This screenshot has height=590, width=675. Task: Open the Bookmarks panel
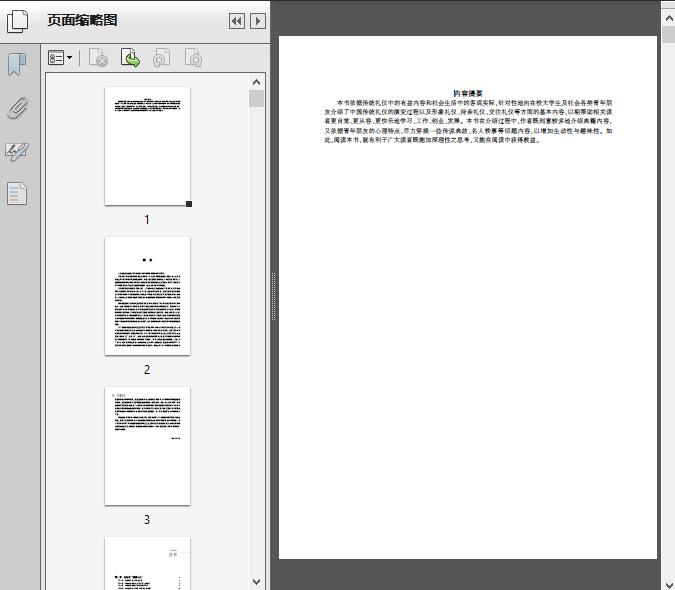pyautogui.click(x=17, y=66)
